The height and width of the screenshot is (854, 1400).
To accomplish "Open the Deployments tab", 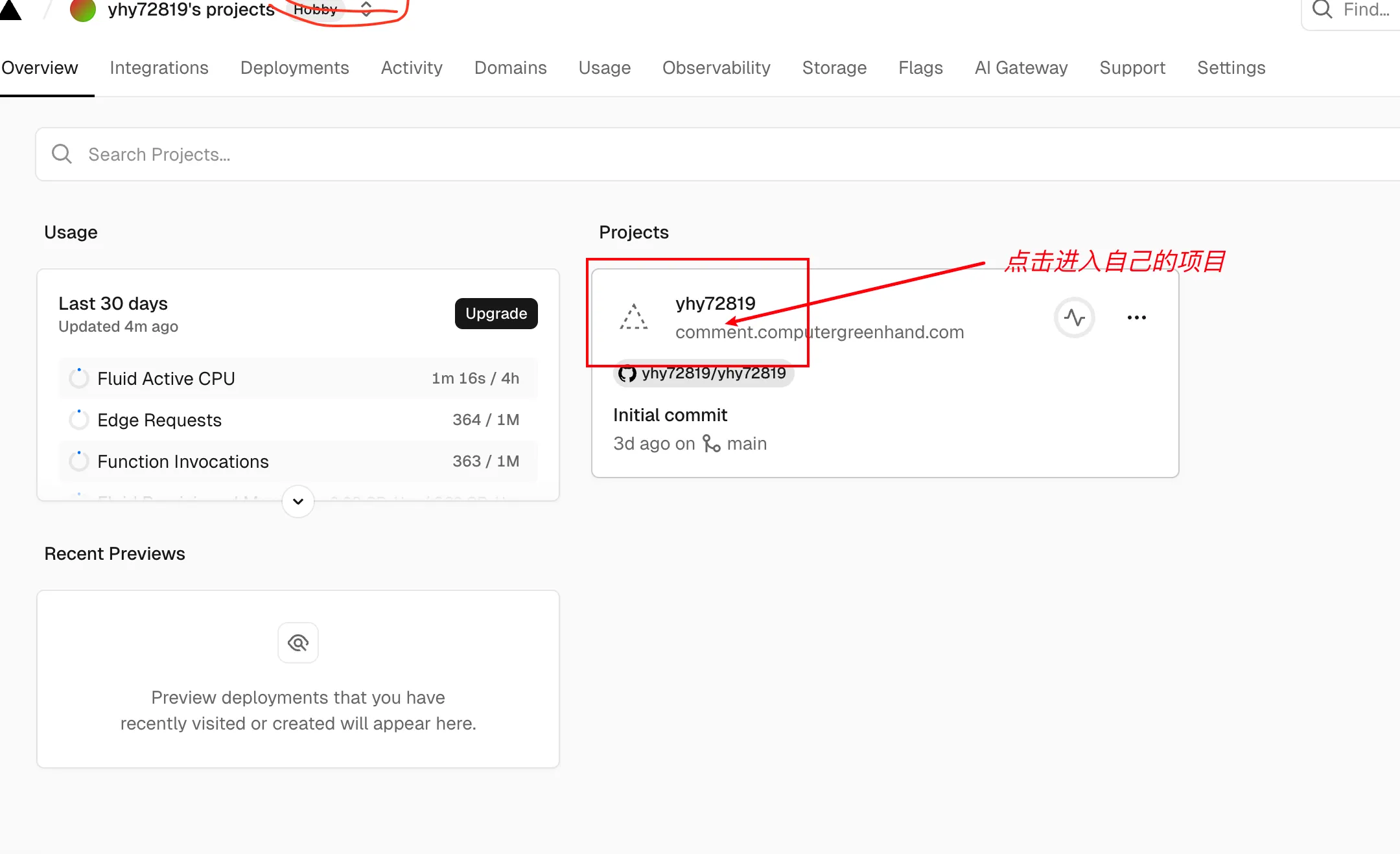I will point(294,68).
